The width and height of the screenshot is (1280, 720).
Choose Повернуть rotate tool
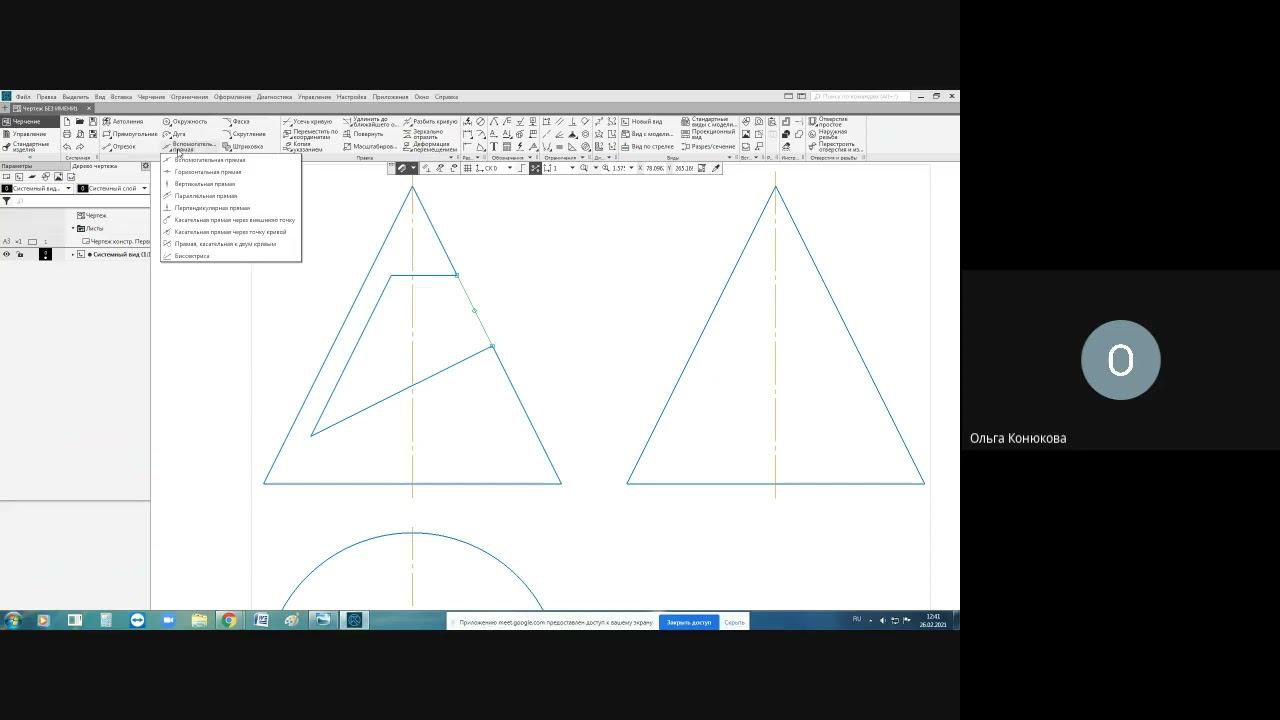pyautogui.click(x=362, y=133)
